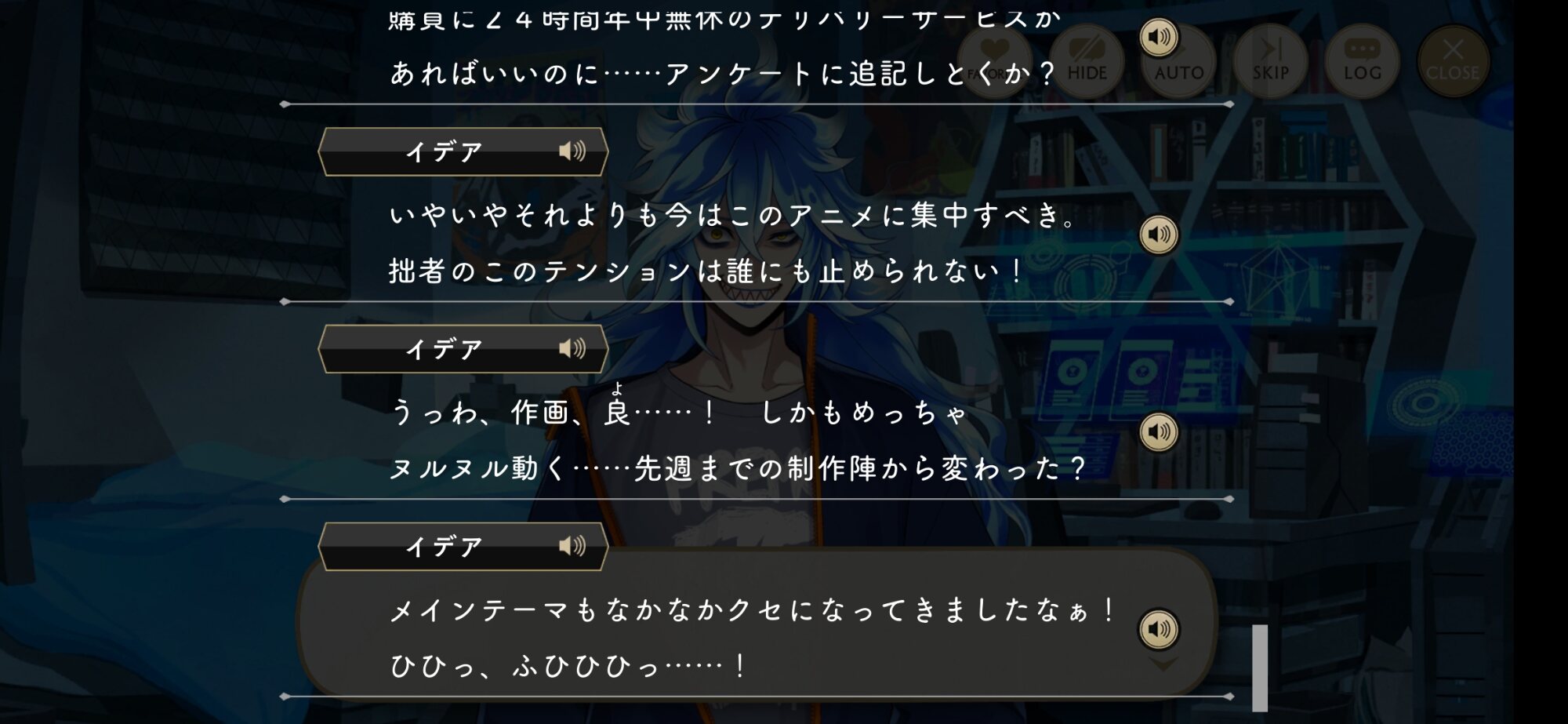The image size is (1568, 724).
Task: Click speaker icon in イデア plate above メインテーマ
Action: click(572, 546)
